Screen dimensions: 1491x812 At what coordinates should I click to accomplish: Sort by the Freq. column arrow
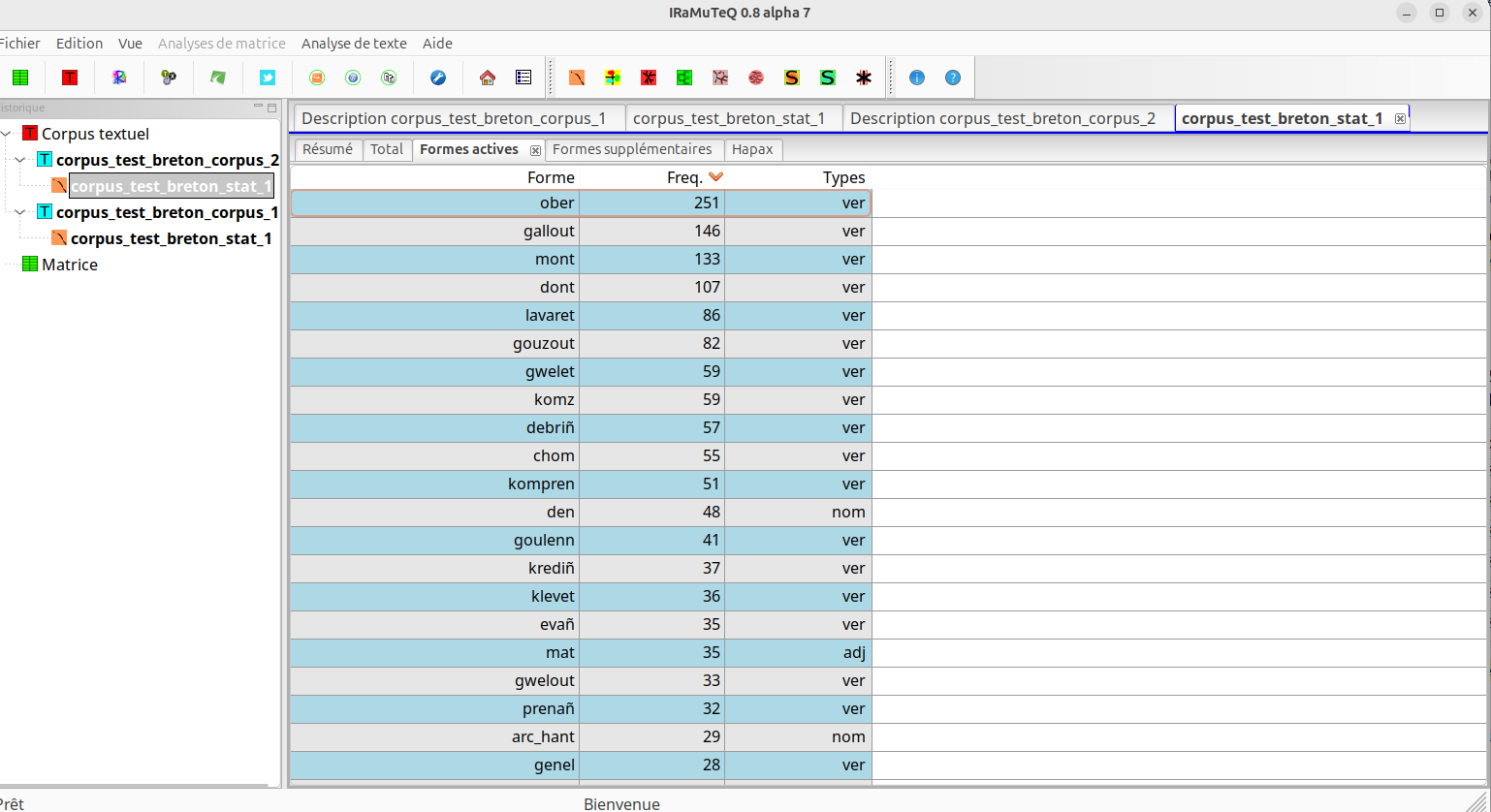point(716,177)
